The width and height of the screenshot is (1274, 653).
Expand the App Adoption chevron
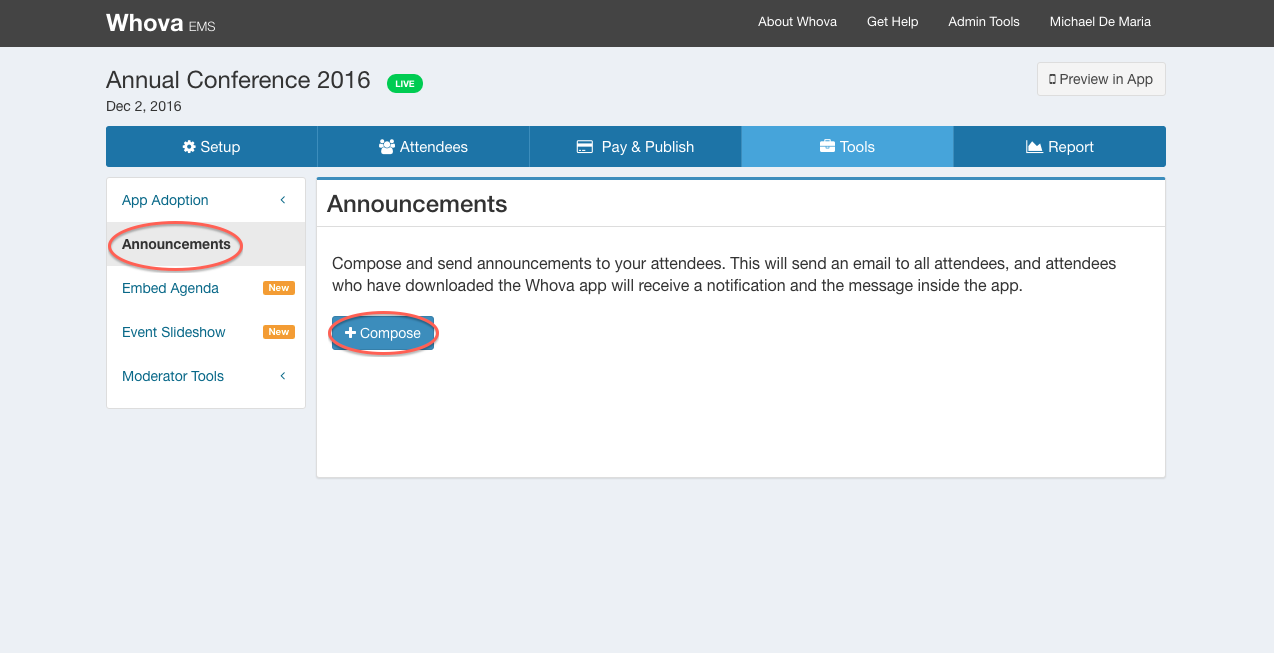pos(283,200)
